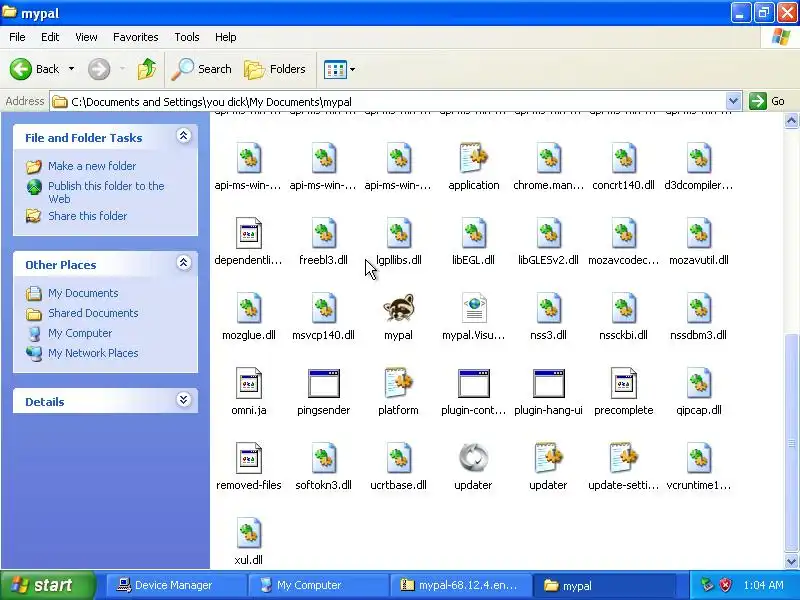Image resolution: width=800 pixels, height=600 pixels.
Task: Open the File menu
Action: (x=17, y=37)
